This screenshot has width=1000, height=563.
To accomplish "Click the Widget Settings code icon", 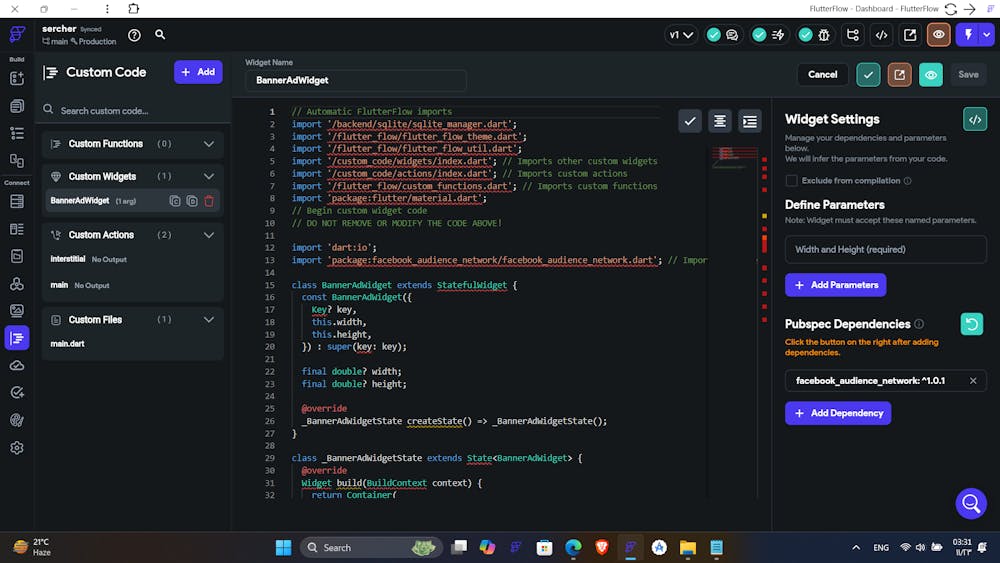I will 974,119.
